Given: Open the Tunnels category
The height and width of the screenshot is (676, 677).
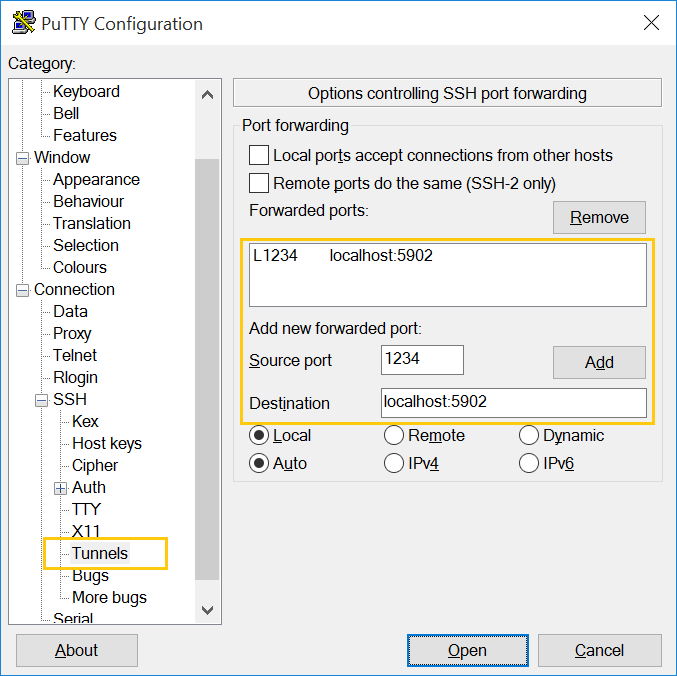Looking at the screenshot, I should [100, 553].
